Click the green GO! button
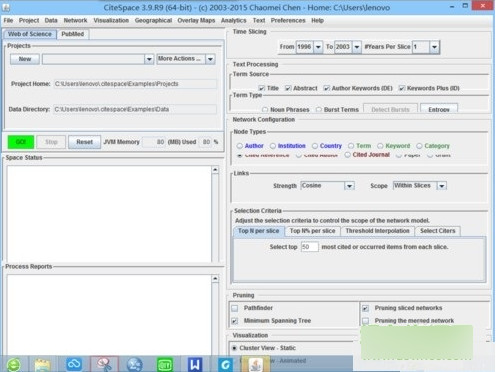Image resolution: width=496 pixels, height=372 pixels. coord(21,142)
